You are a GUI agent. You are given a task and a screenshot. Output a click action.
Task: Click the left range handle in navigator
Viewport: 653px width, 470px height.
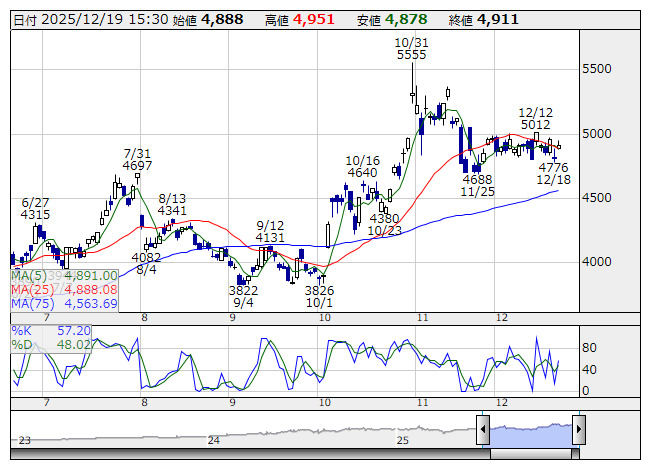[x=483, y=430]
